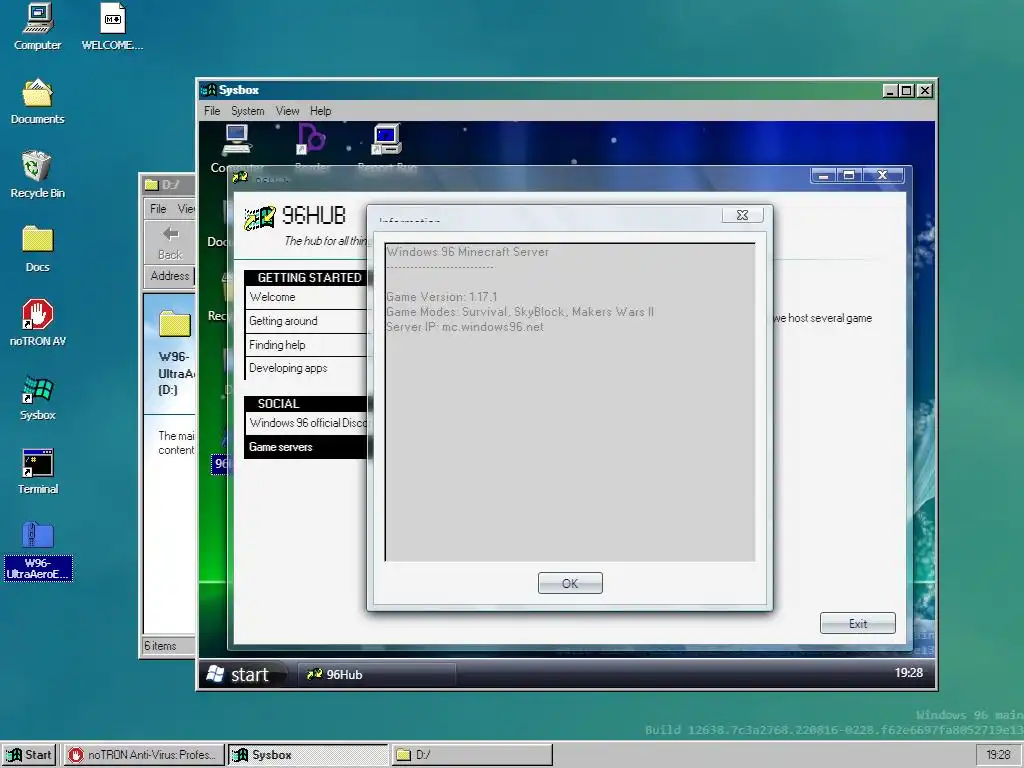The width and height of the screenshot is (1024, 768).
Task: Open the Help menu in Sysbox
Action: click(x=321, y=111)
